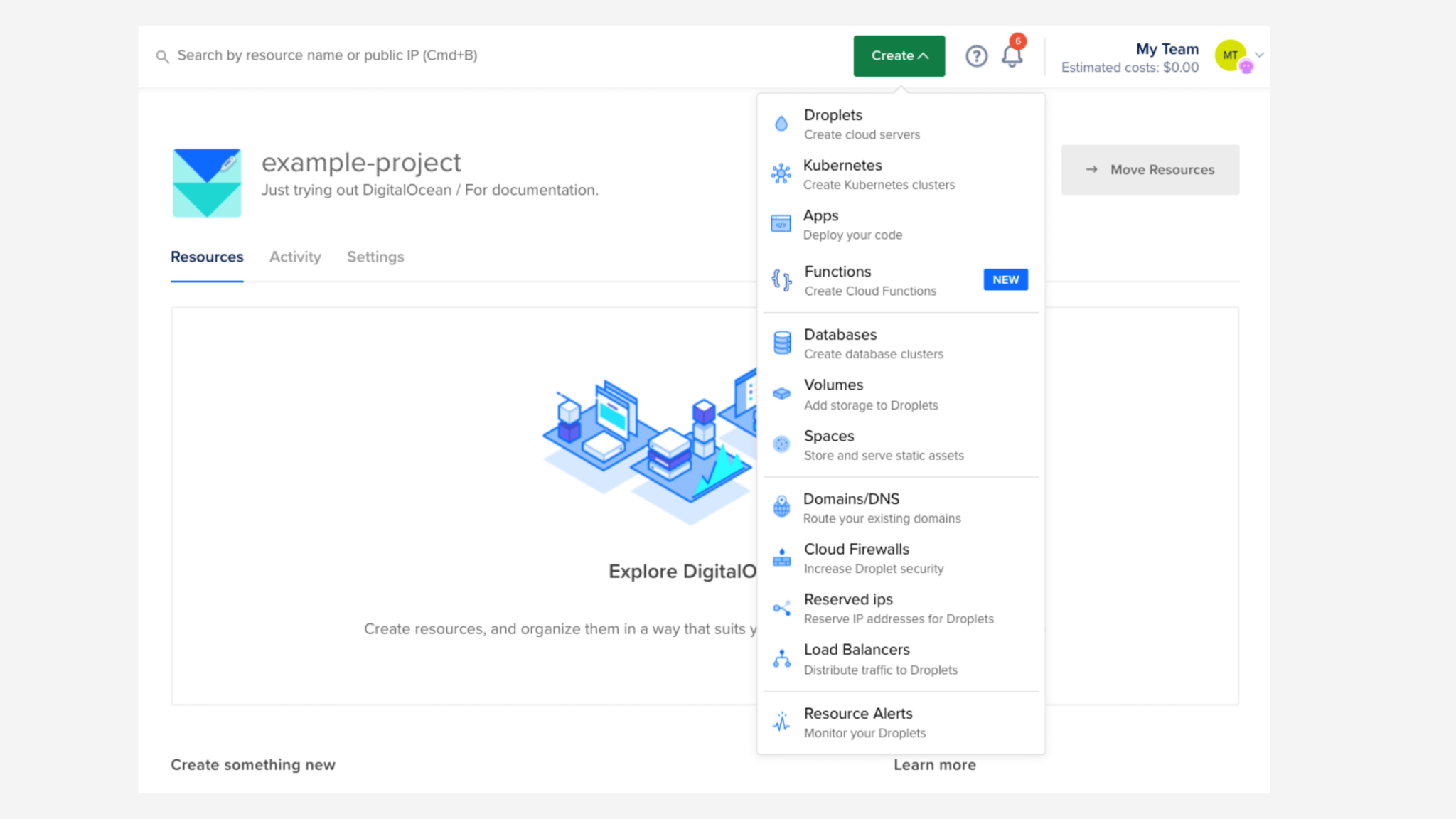Screen dimensions: 1456x819
Task: Click the red notification count badge
Action: [x=1018, y=41]
